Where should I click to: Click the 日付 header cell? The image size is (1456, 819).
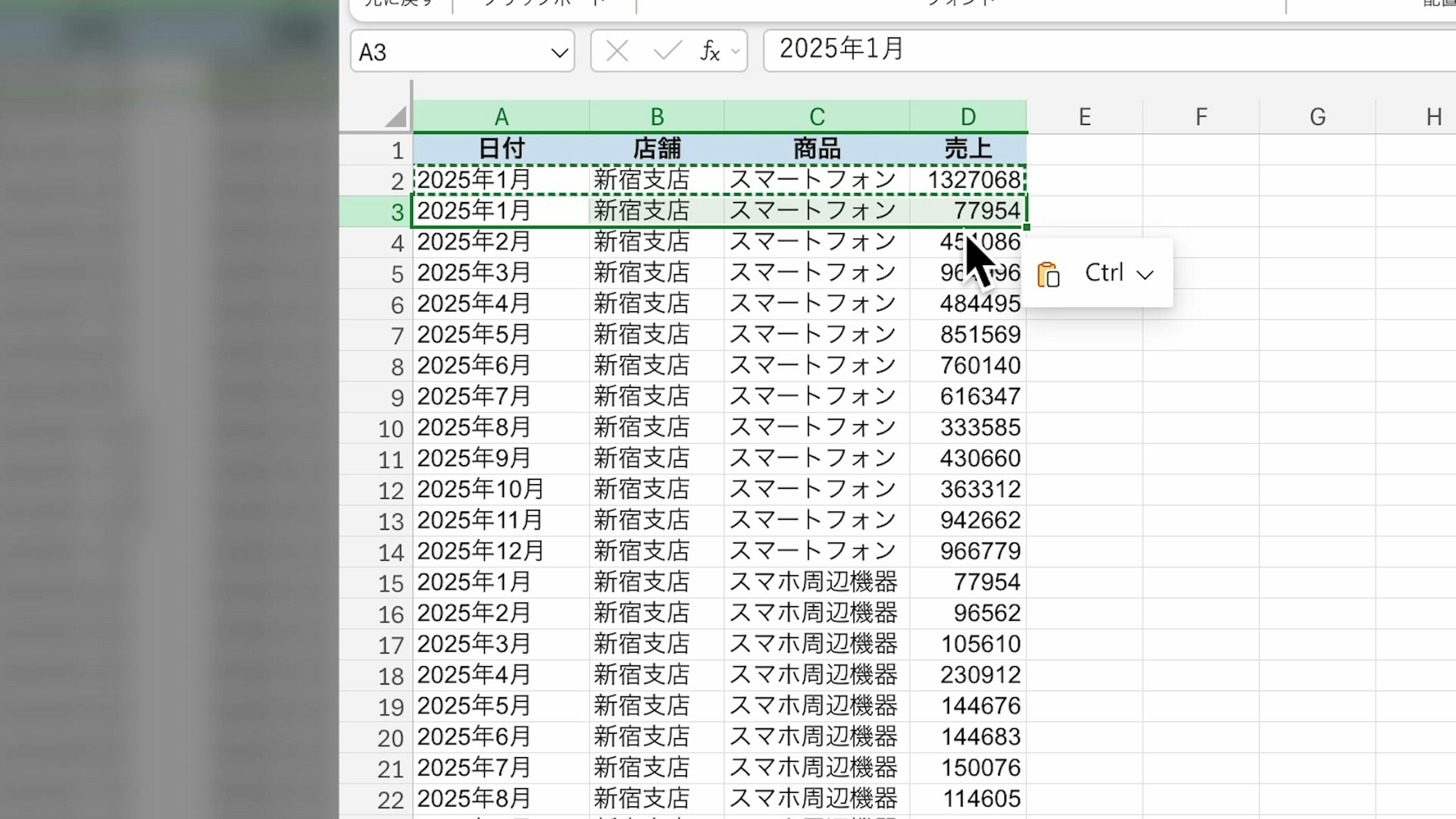[501, 149]
